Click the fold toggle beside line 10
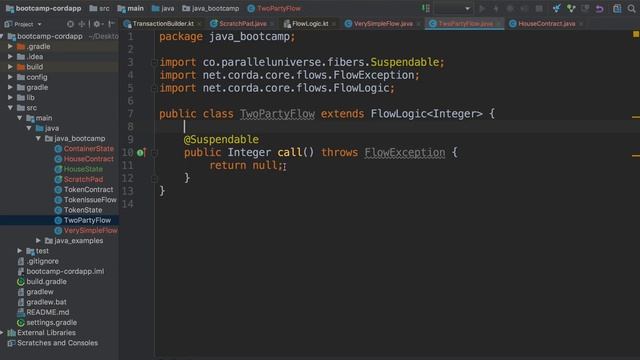 [154, 153]
